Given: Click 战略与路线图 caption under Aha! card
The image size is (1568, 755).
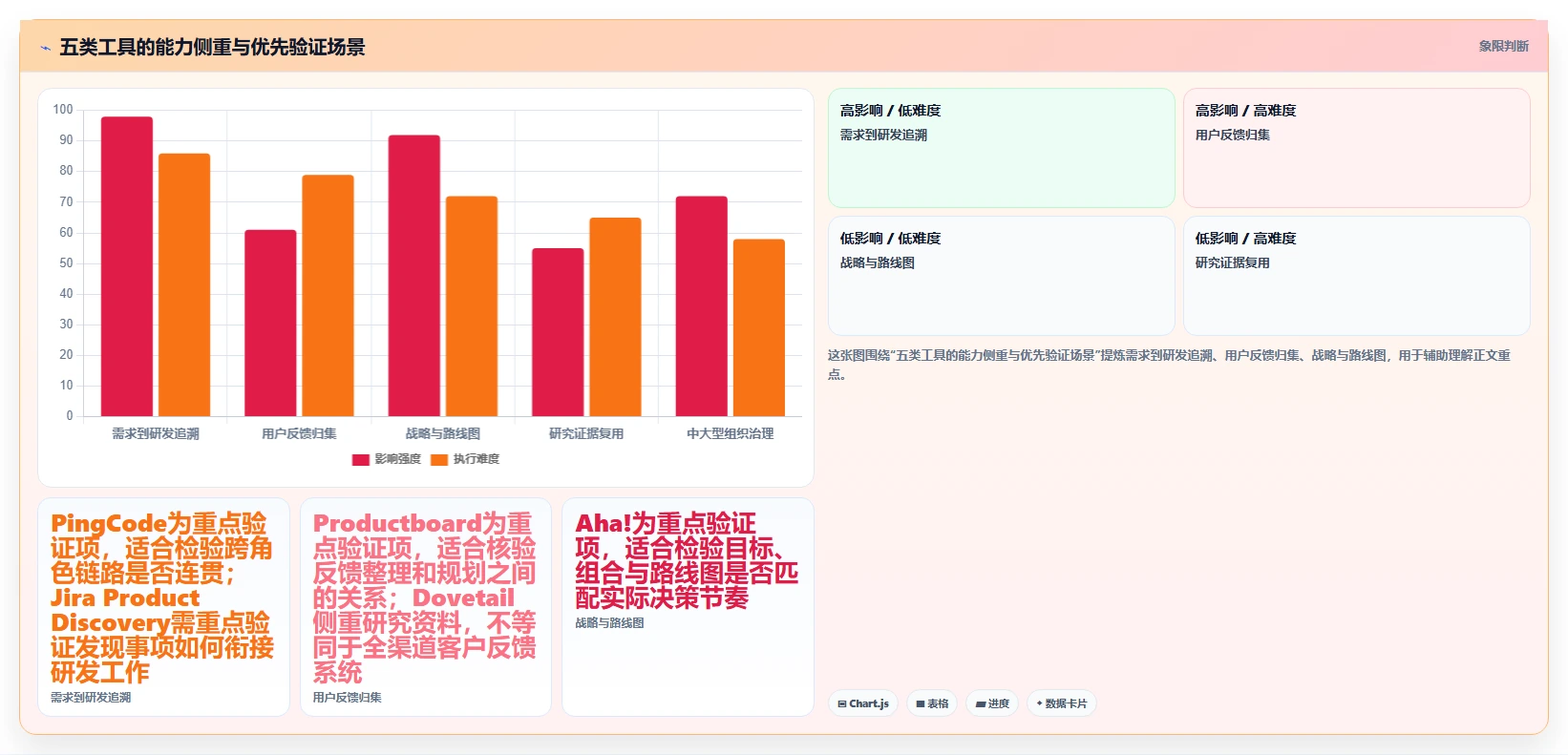Looking at the screenshot, I should pyautogui.click(x=609, y=623).
